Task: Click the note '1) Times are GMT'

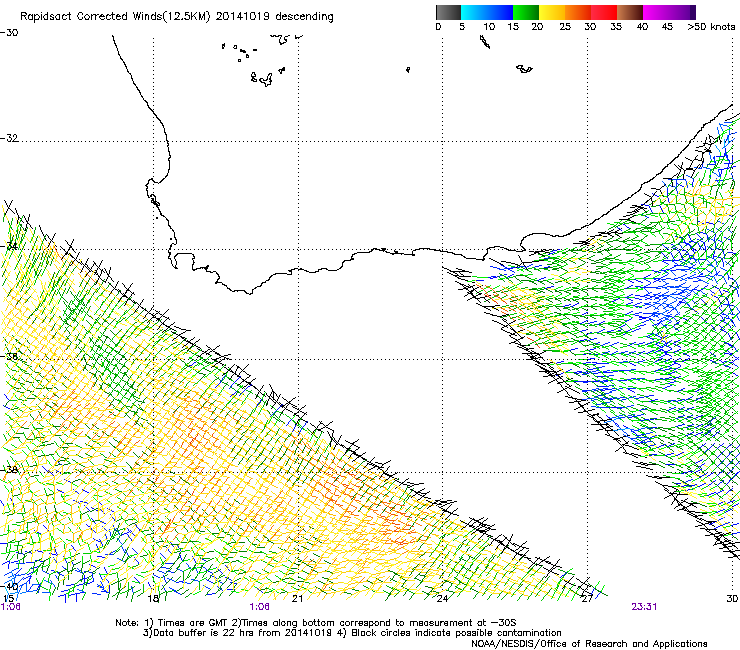Action: [x=188, y=623]
